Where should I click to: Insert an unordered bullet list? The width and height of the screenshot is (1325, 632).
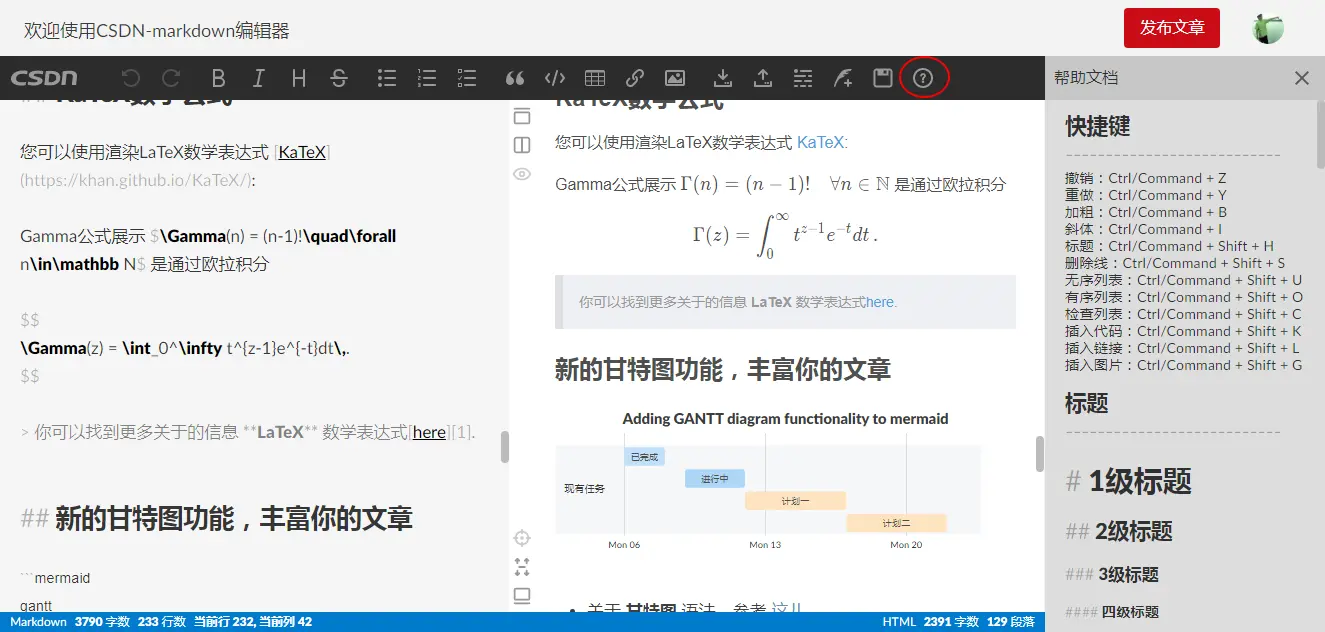[387, 78]
